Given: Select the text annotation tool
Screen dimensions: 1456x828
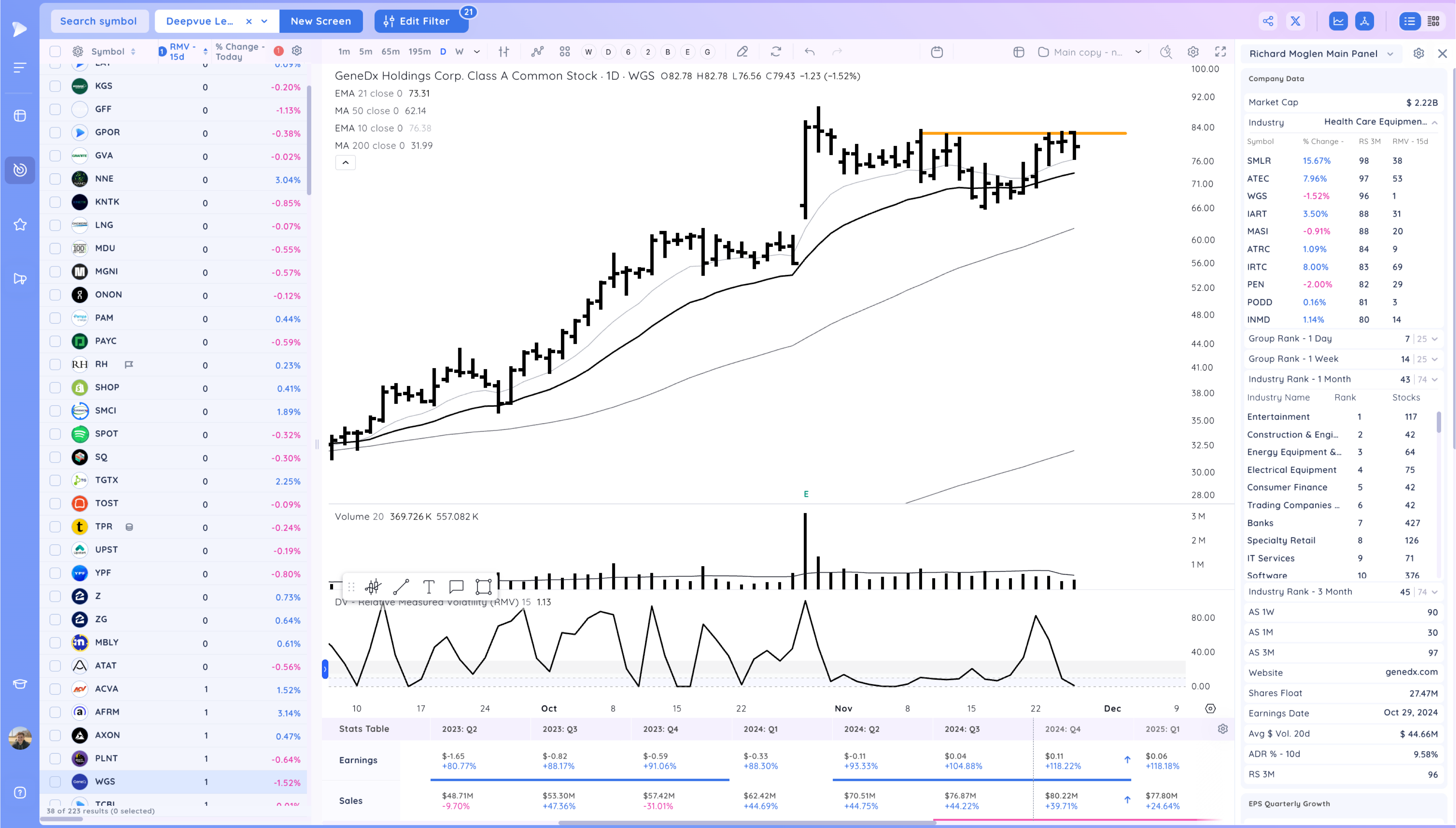Looking at the screenshot, I should click(x=429, y=586).
